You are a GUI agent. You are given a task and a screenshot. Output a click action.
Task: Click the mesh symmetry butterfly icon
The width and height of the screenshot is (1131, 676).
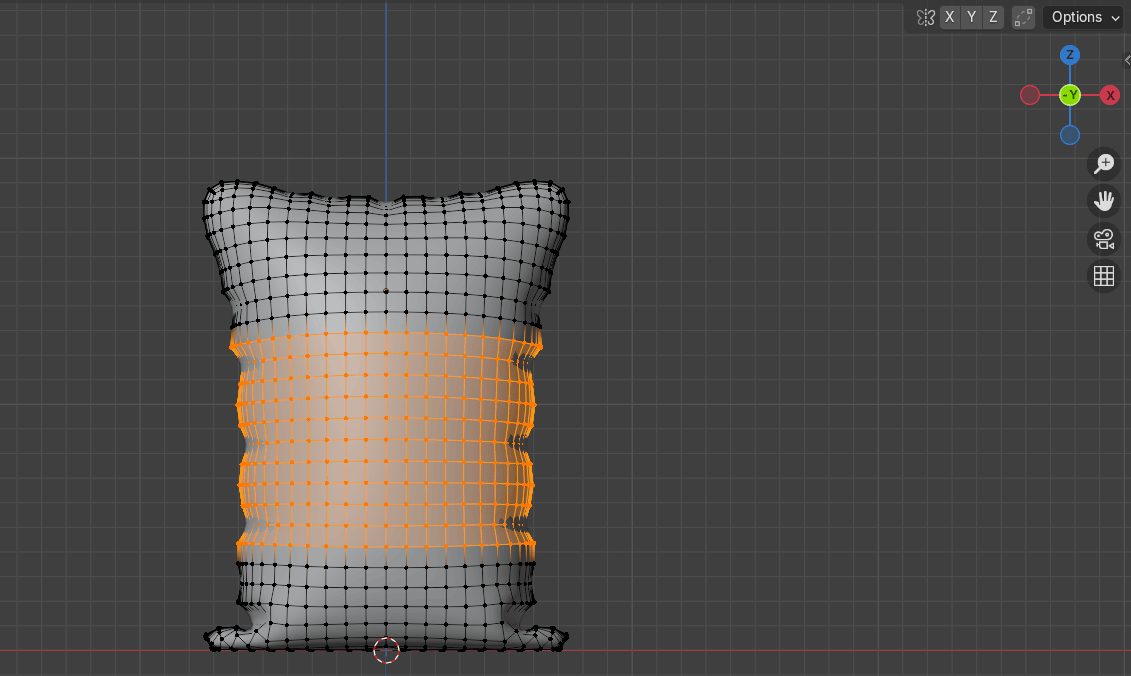925,17
